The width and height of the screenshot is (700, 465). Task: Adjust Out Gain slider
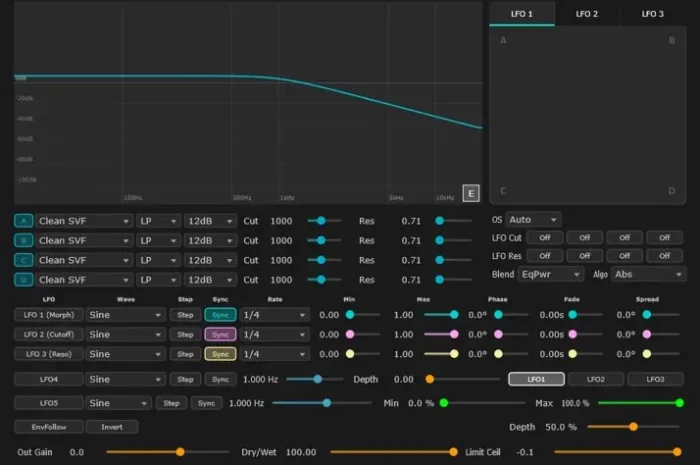point(167,452)
